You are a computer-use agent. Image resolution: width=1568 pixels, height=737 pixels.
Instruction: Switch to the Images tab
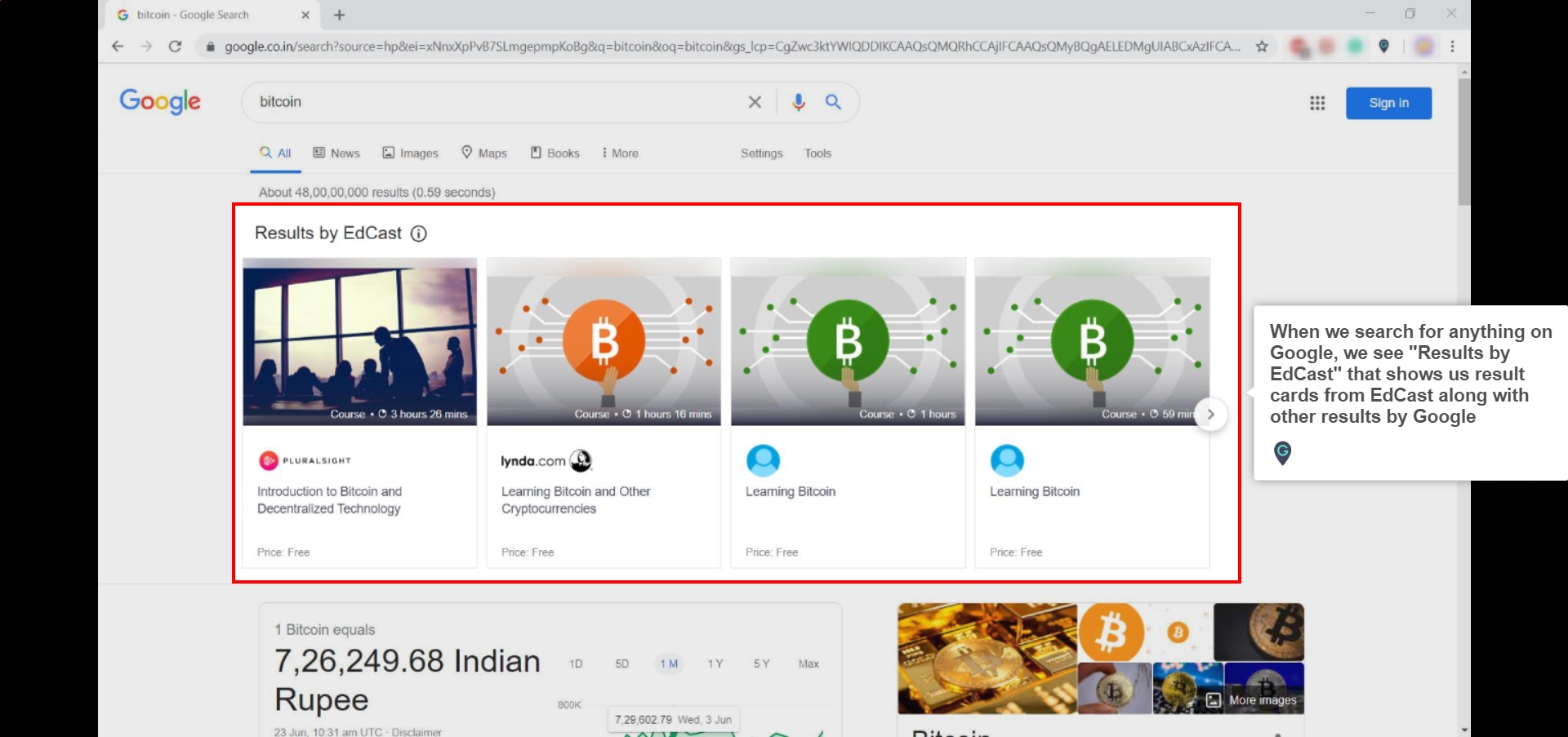411,153
